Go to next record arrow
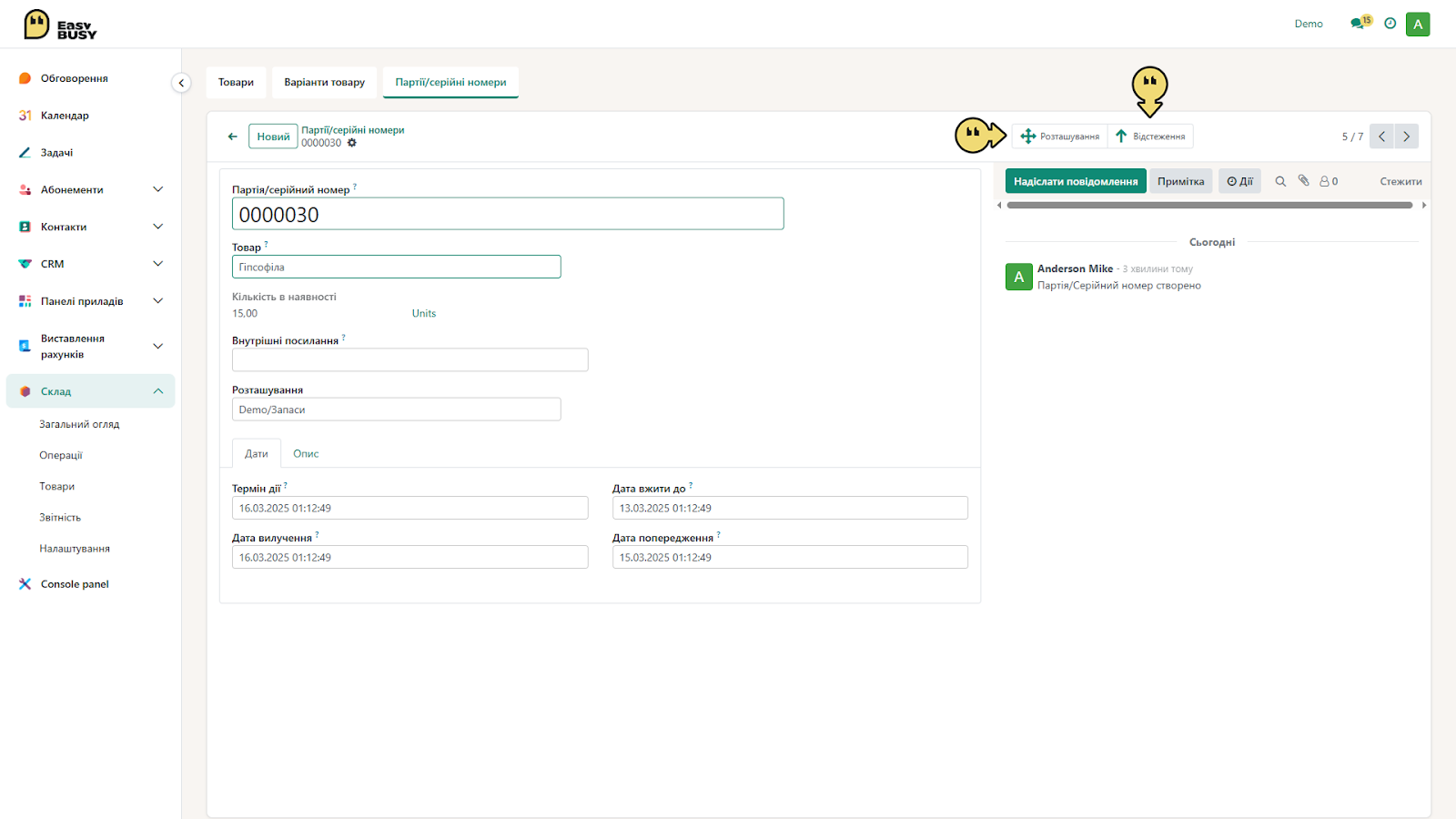This screenshot has height=819, width=1456. pos(1406,136)
